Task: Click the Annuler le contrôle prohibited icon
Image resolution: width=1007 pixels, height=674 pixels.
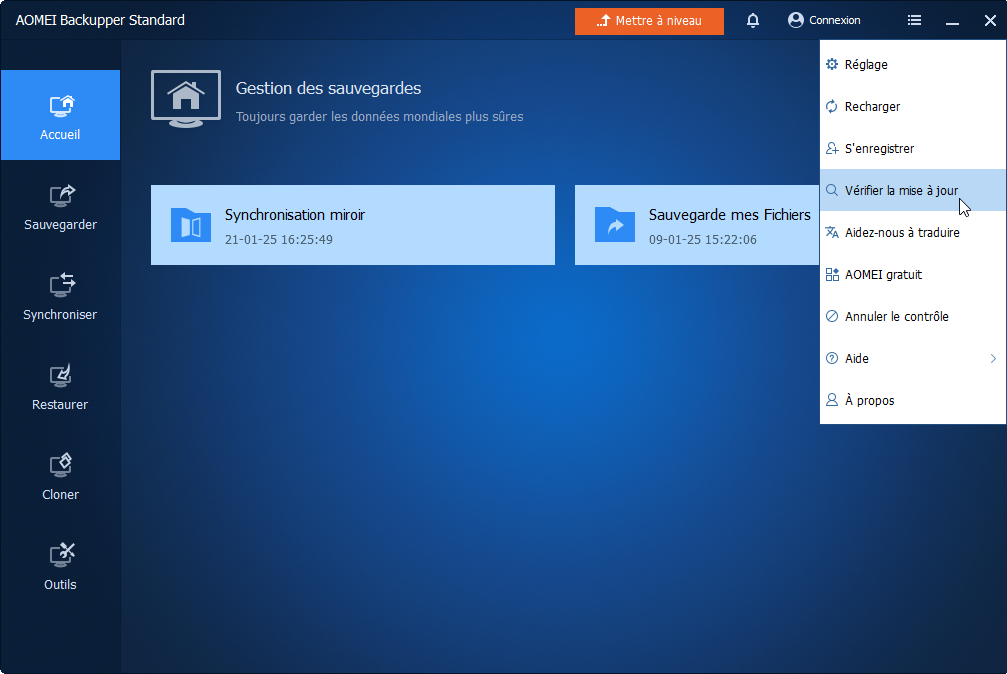Action: point(832,316)
